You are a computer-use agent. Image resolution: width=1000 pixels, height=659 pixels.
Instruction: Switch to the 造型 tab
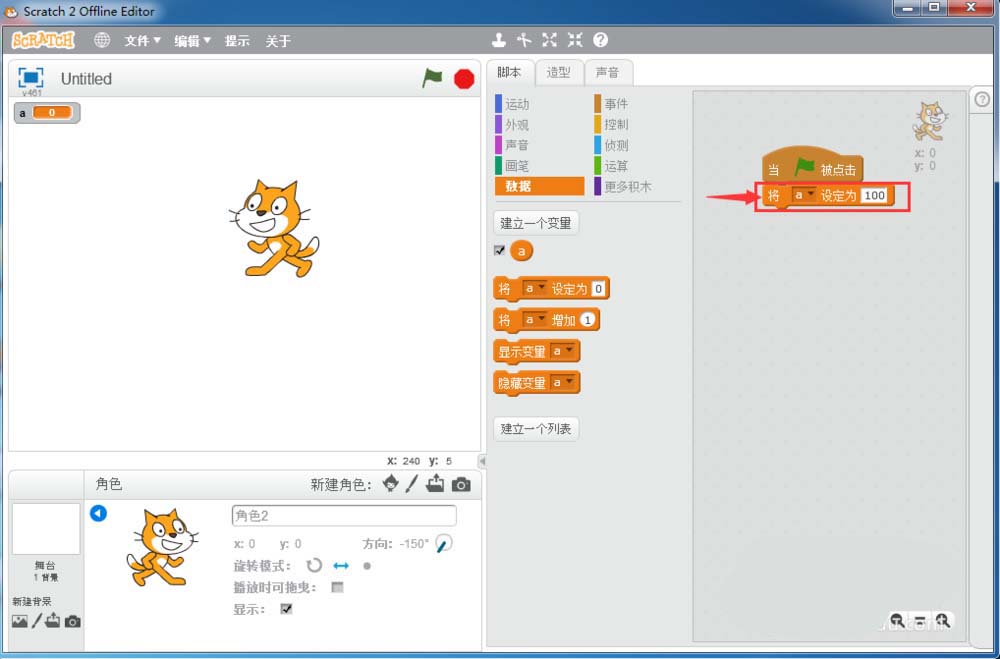(x=559, y=72)
